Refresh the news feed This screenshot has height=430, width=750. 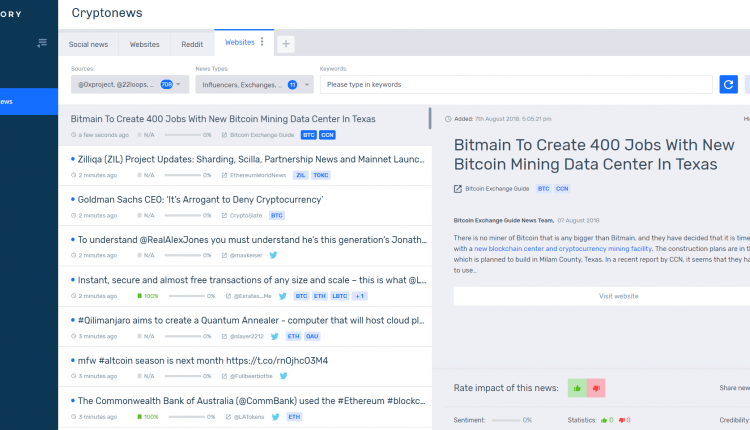[728, 85]
